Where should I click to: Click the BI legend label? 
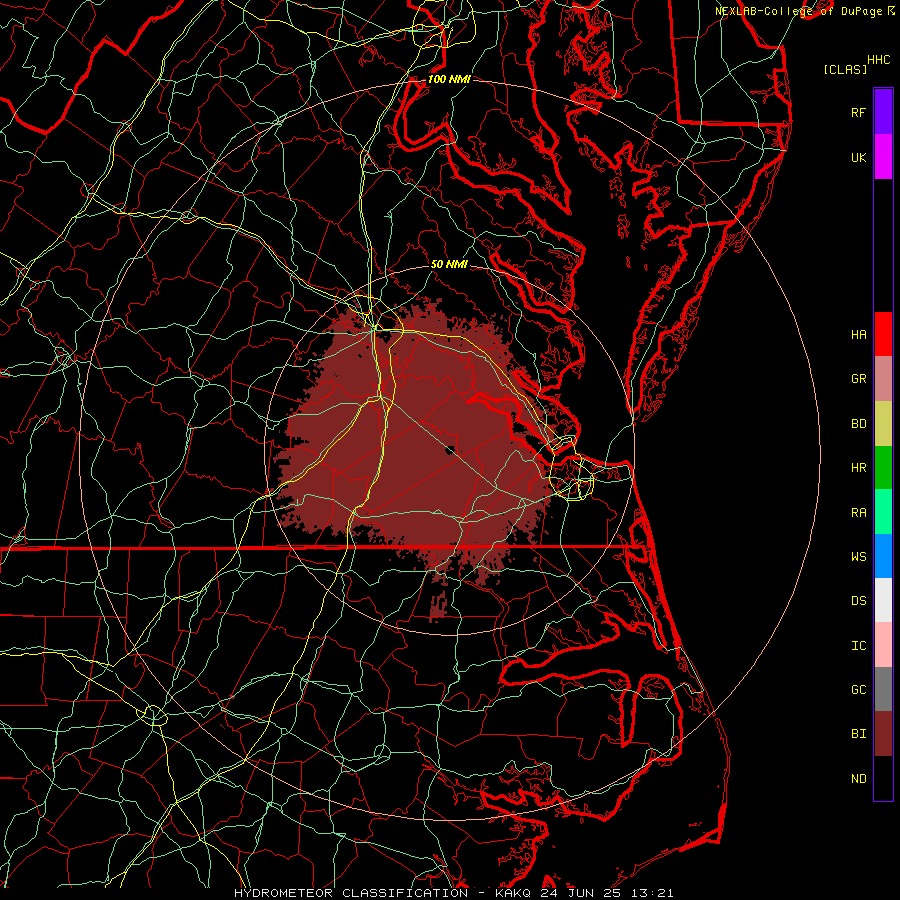pyautogui.click(x=858, y=734)
